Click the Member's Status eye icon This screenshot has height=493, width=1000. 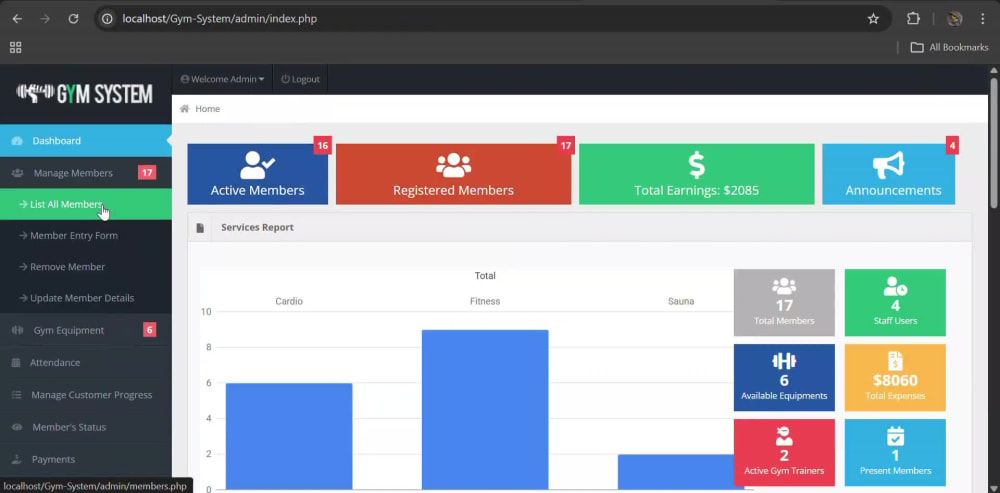coord(17,427)
